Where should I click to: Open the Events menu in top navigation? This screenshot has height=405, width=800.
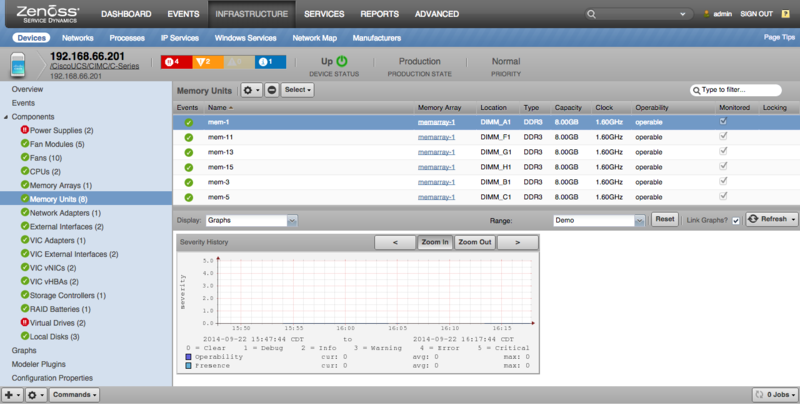183,14
